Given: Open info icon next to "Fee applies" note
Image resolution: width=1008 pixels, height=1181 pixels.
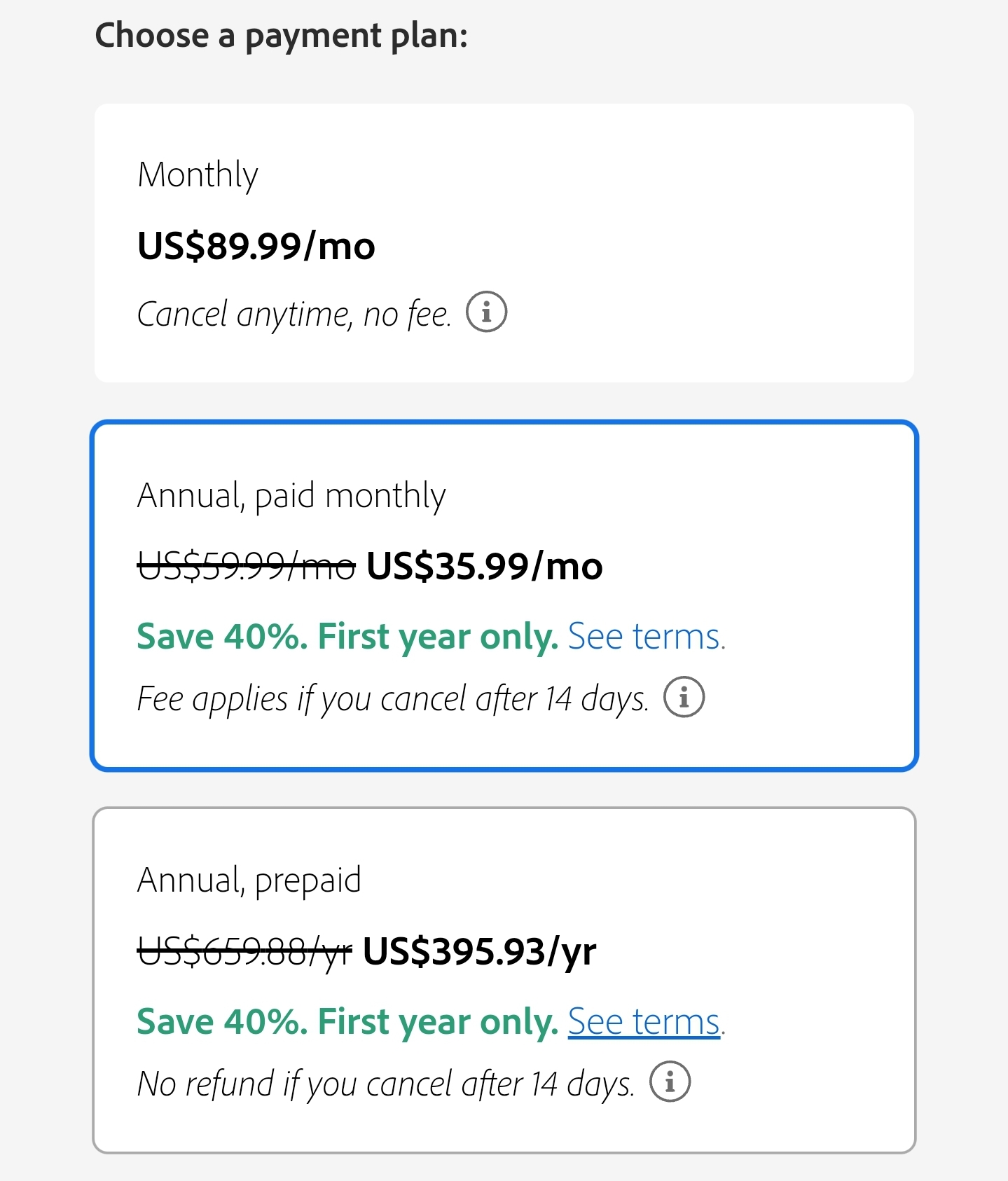Looking at the screenshot, I should [x=684, y=697].
